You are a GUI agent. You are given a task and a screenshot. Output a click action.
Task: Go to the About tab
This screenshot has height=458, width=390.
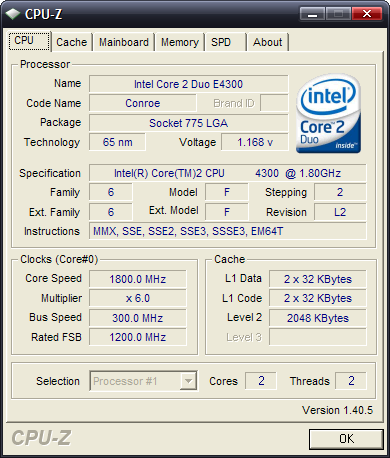coord(268,42)
